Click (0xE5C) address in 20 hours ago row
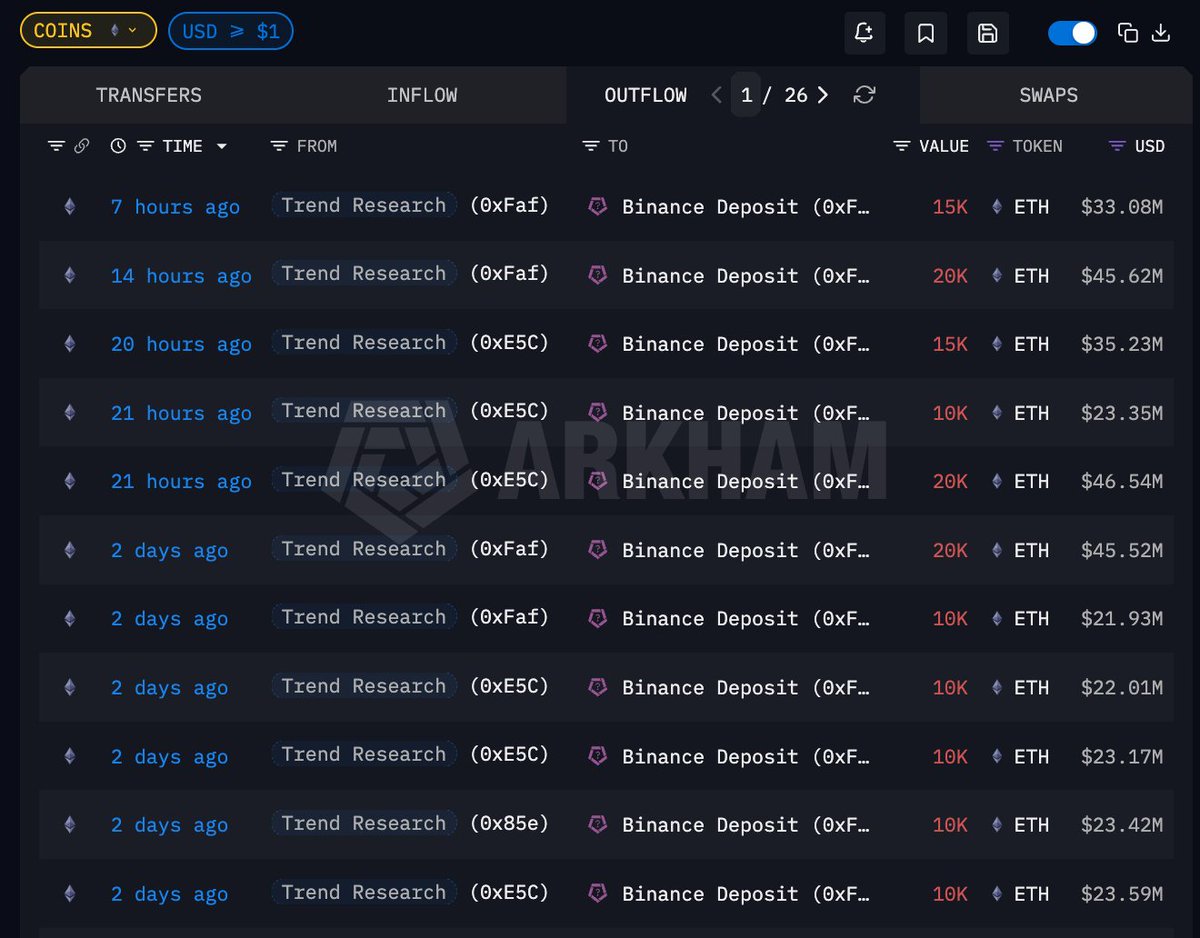Viewport: 1200px width, 938px height. click(x=509, y=343)
